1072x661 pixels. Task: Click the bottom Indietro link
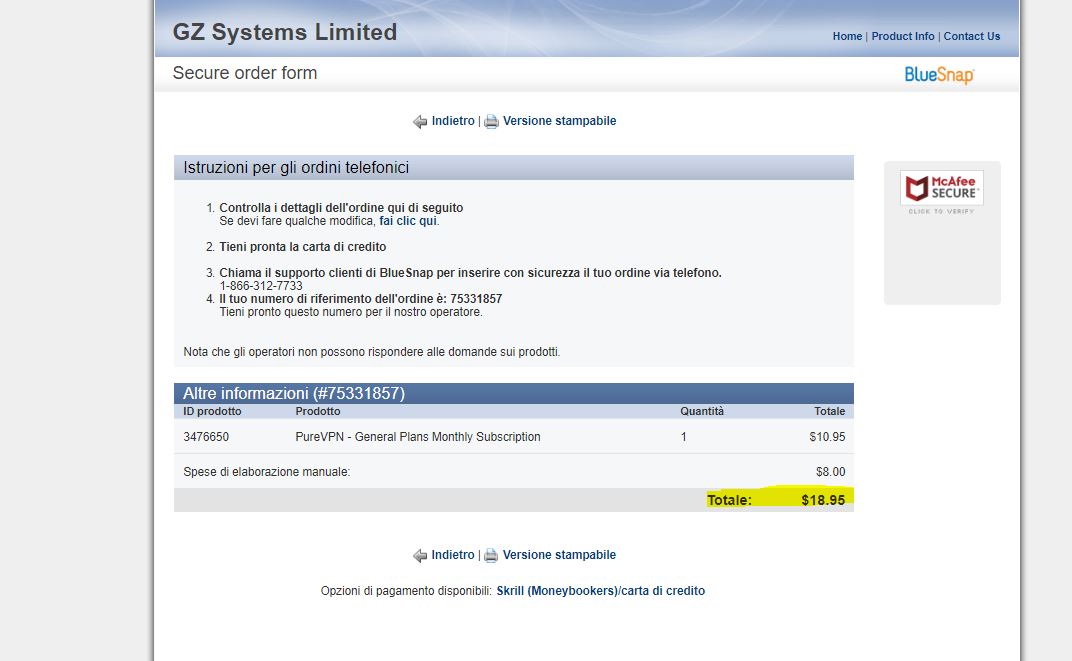(x=453, y=555)
